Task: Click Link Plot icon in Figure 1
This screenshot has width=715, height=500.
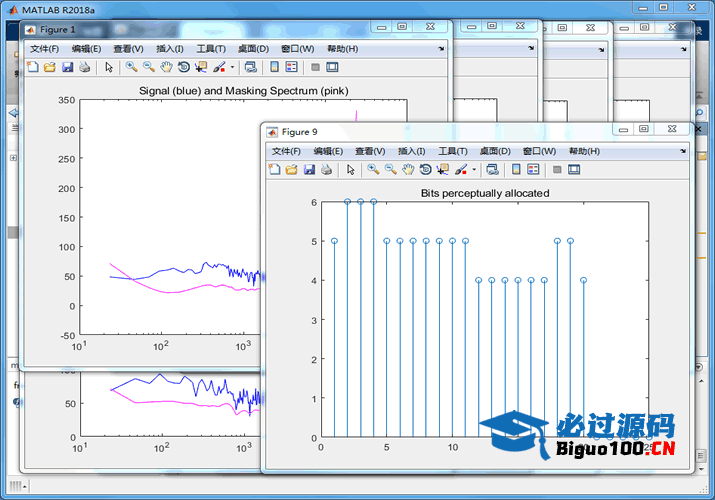Action: (x=250, y=67)
